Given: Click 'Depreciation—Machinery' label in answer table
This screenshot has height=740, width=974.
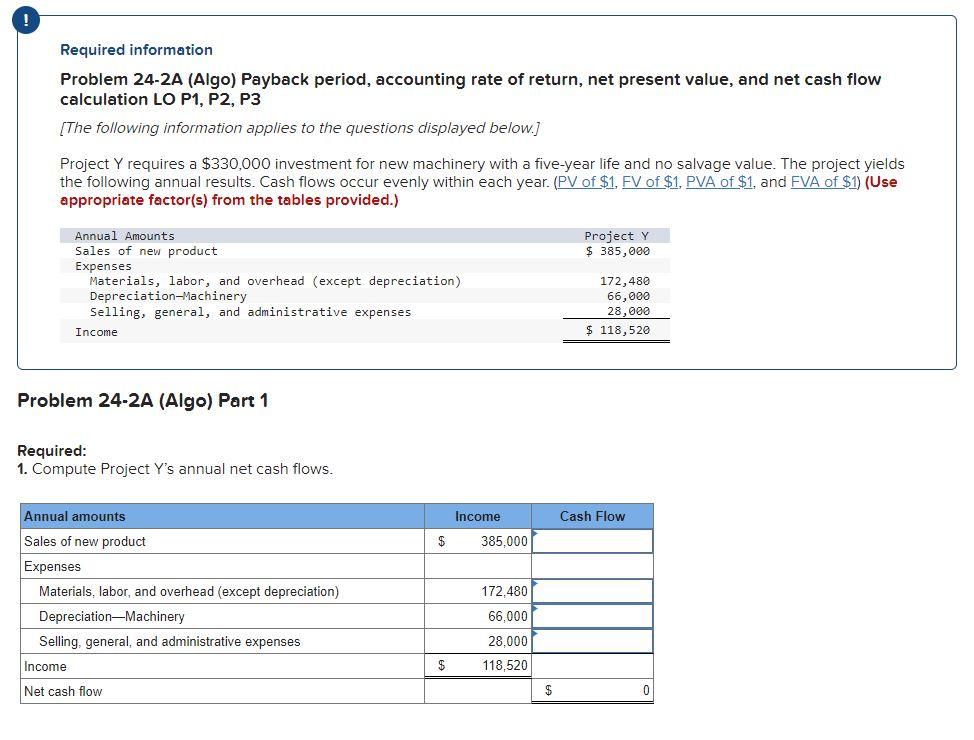Looking at the screenshot, I should coord(112,616).
